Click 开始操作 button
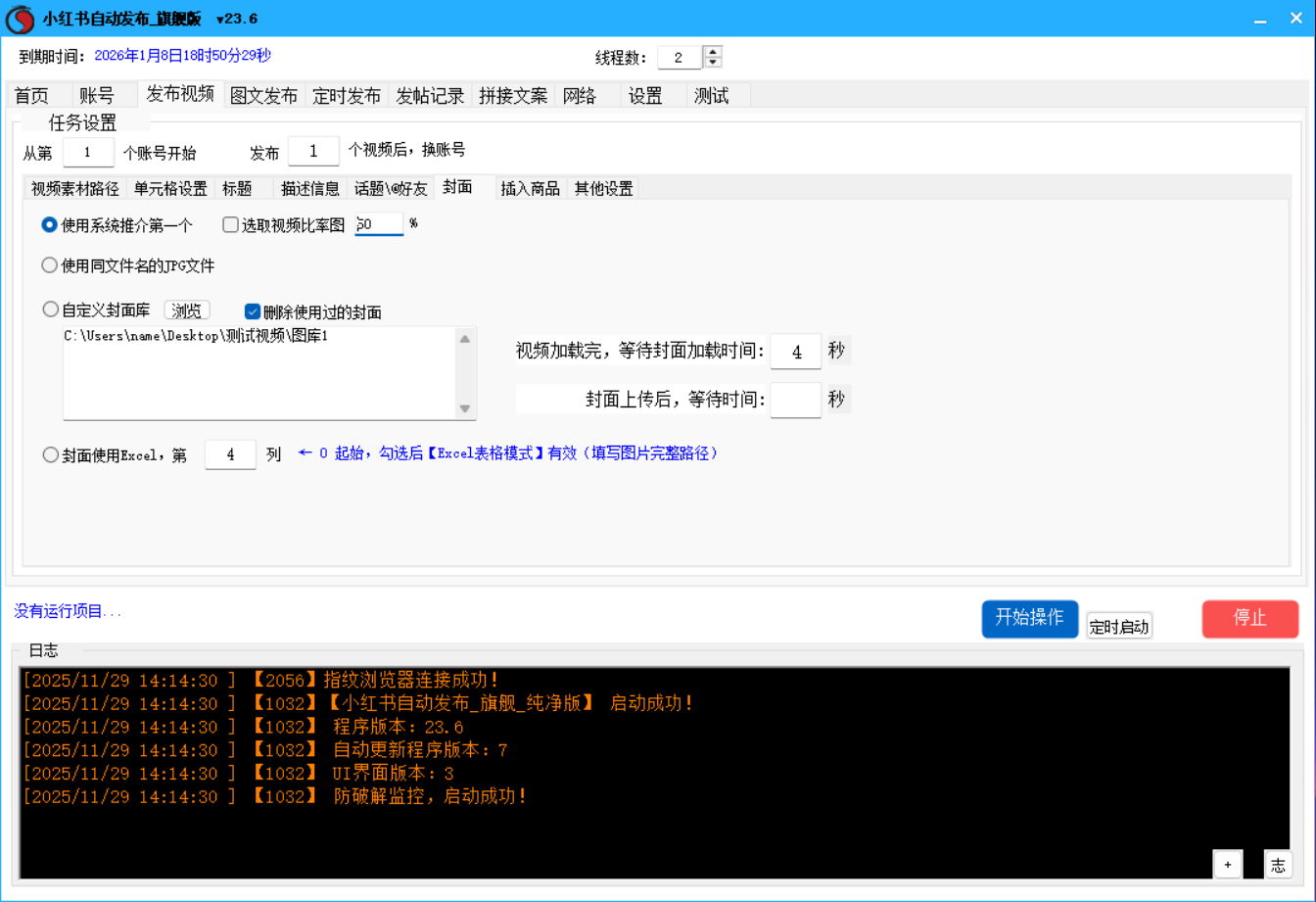 coord(1029,618)
